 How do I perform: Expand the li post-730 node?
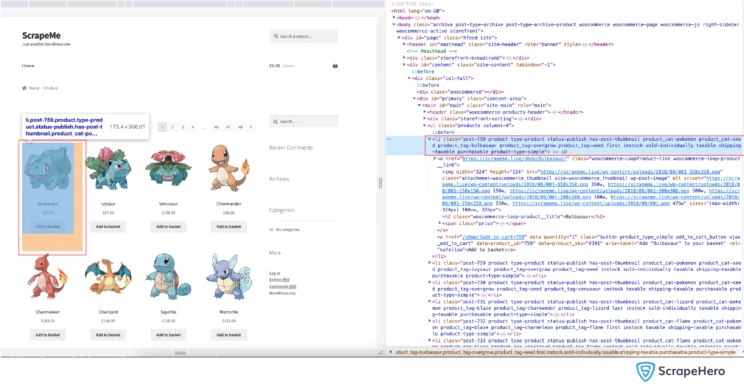click(430, 282)
